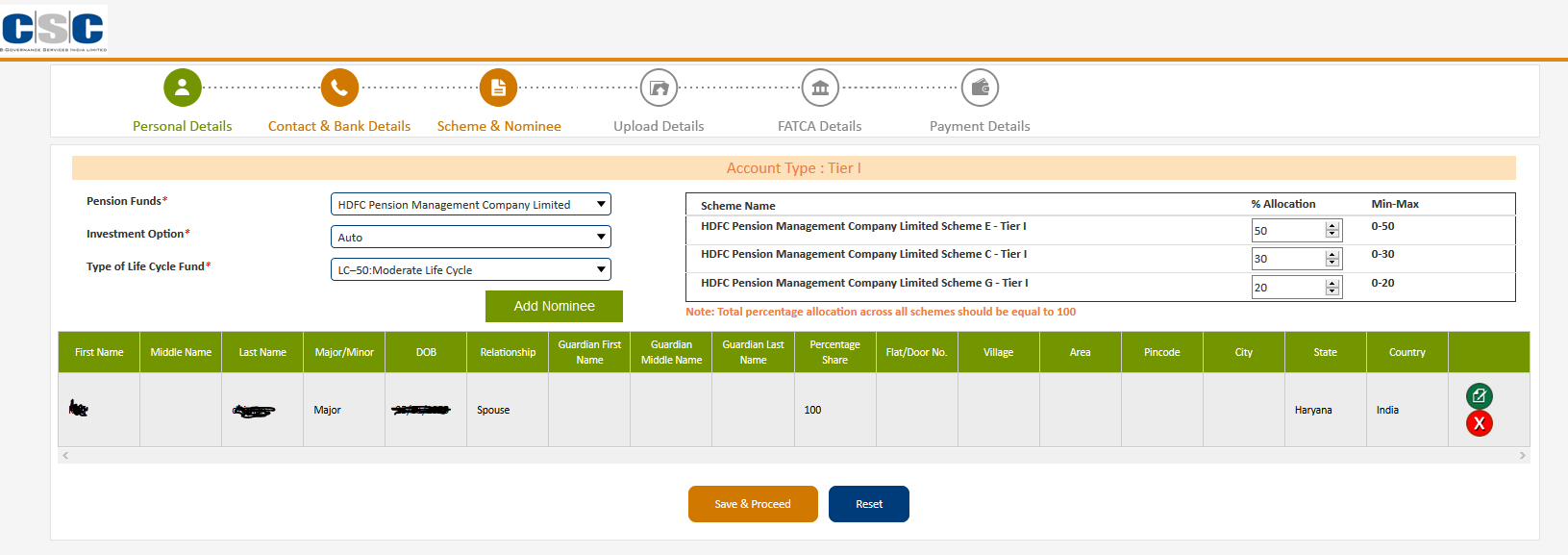
Task: Click the Account Type : Tier I banner
Action: coord(794,168)
